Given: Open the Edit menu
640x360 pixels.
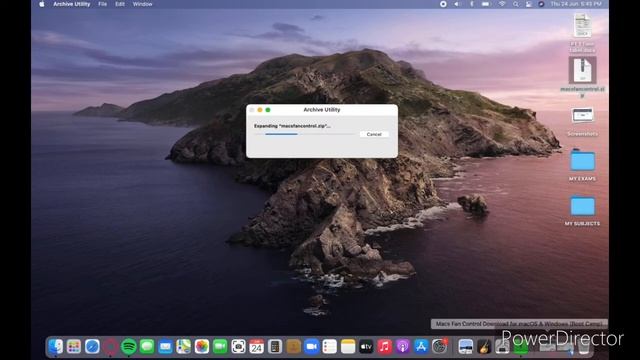Looking at the screenshot, I should point(120,4).
